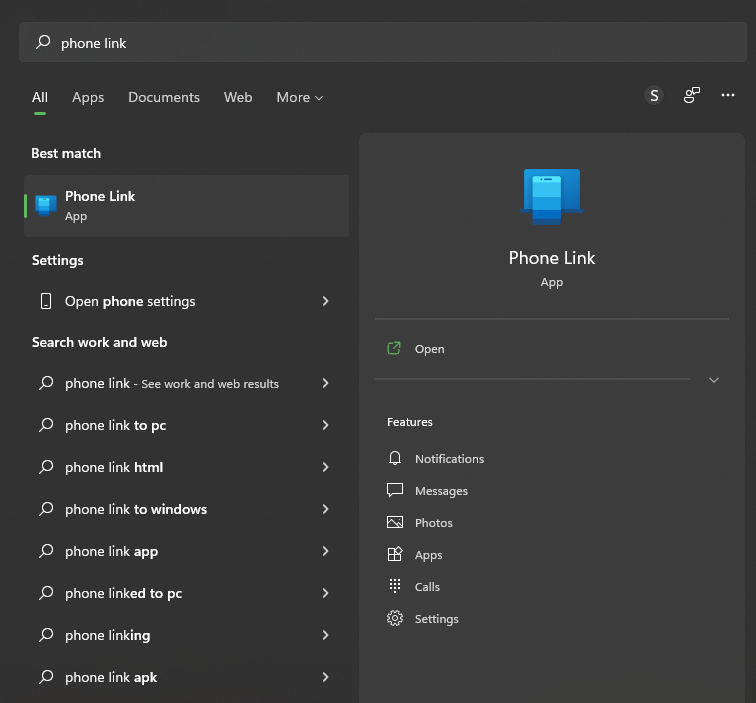This screenshot has height=703, width=756.
Task: Click the search text field containing phone link
Action: pyautogui.click(x=382, y=42)
